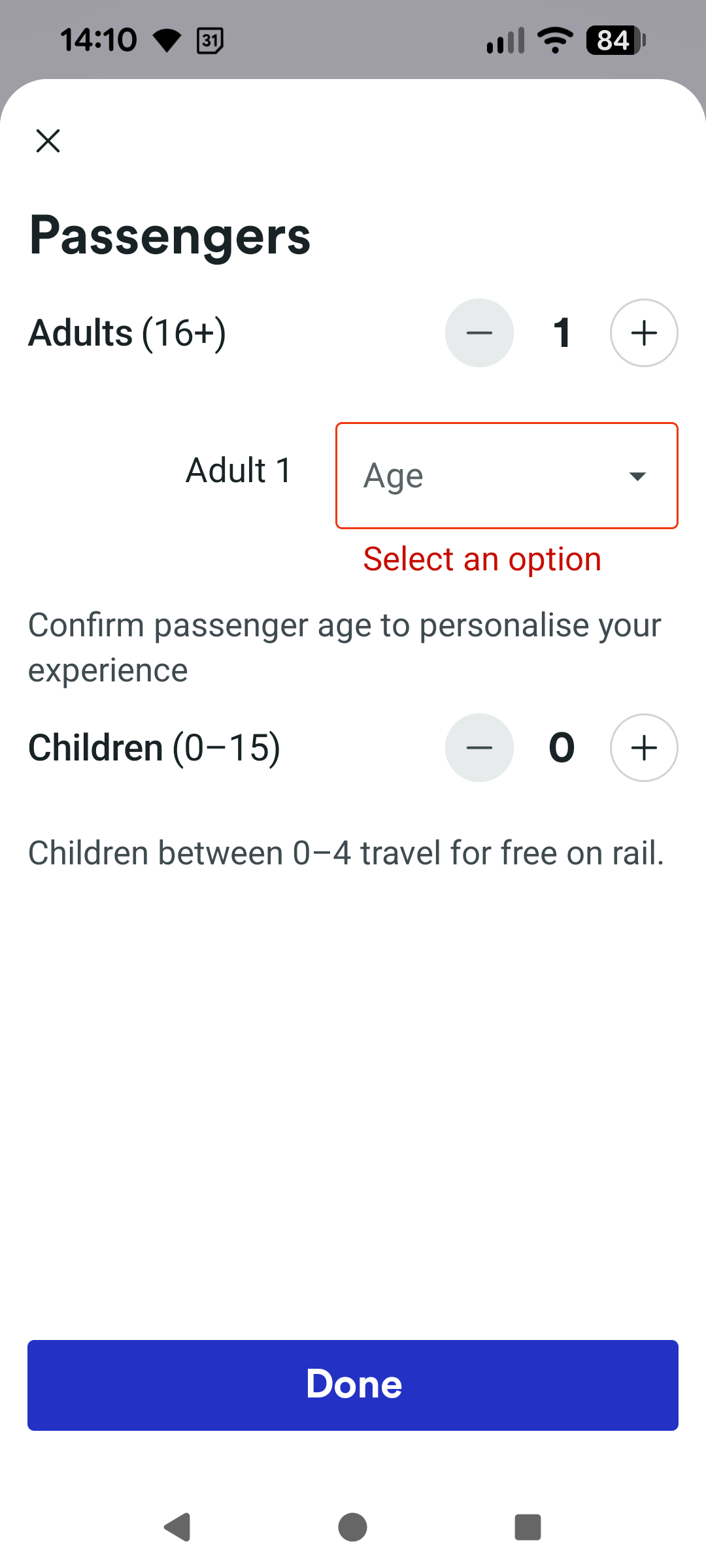
Task: Decrease the Adults (16+) count
Action: click(479, 333)
